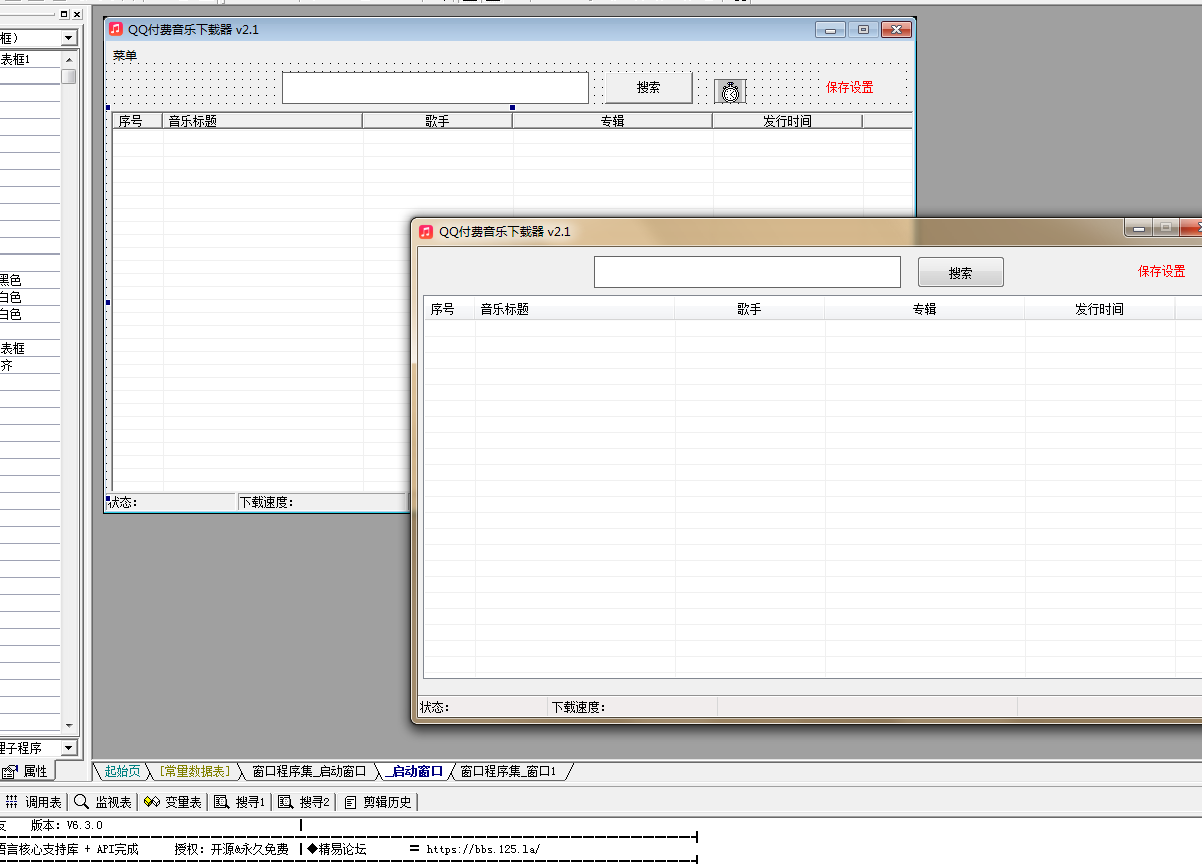Switch to the 属性 tab
This screenshot has height=864, width=1202.
[27, 771]
